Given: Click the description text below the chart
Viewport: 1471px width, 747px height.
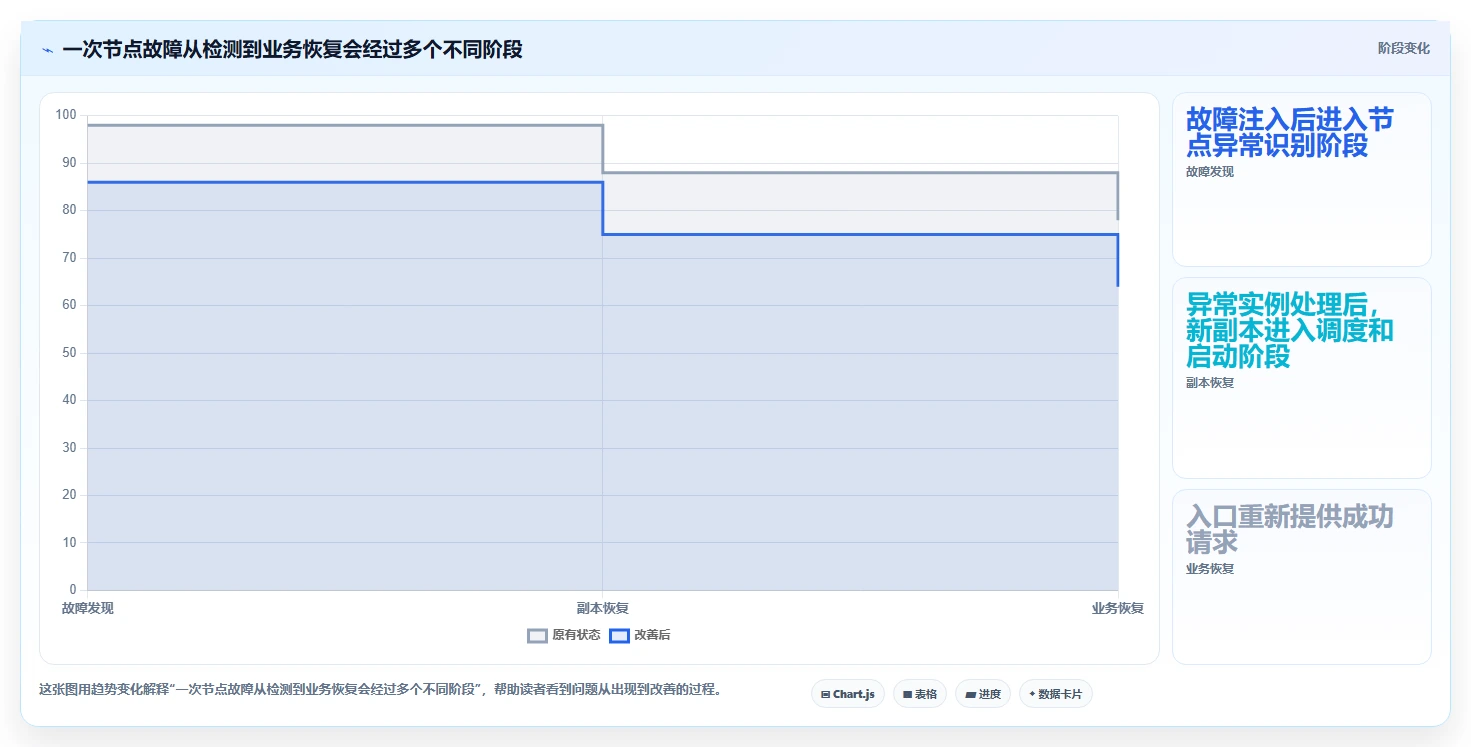Looking at the screenshot, I should click(380, 690).
